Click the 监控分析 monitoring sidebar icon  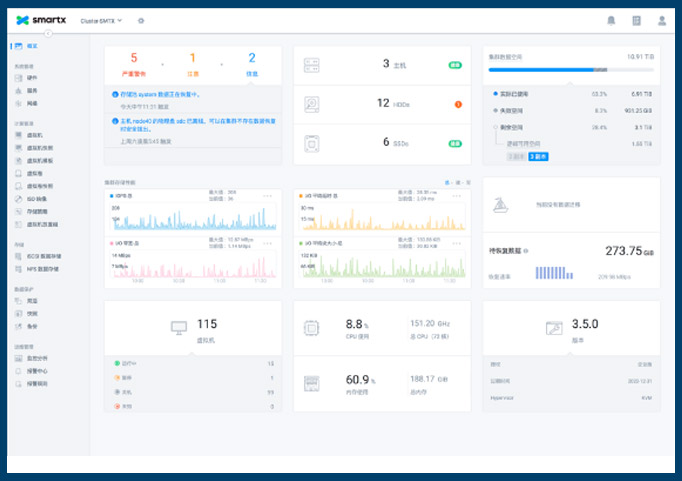click(x=18, y=358)
